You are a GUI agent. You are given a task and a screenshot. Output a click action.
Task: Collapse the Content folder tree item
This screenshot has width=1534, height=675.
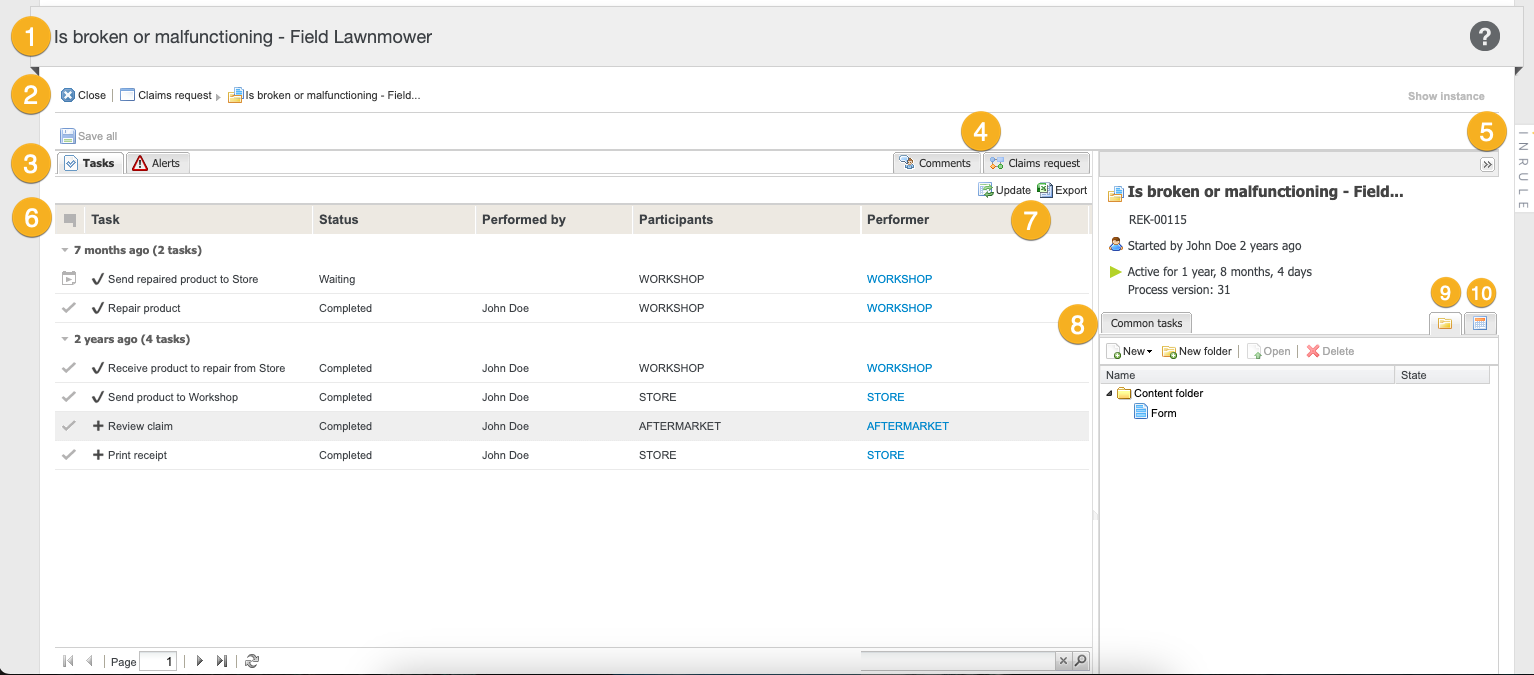tap(1108, 393)
